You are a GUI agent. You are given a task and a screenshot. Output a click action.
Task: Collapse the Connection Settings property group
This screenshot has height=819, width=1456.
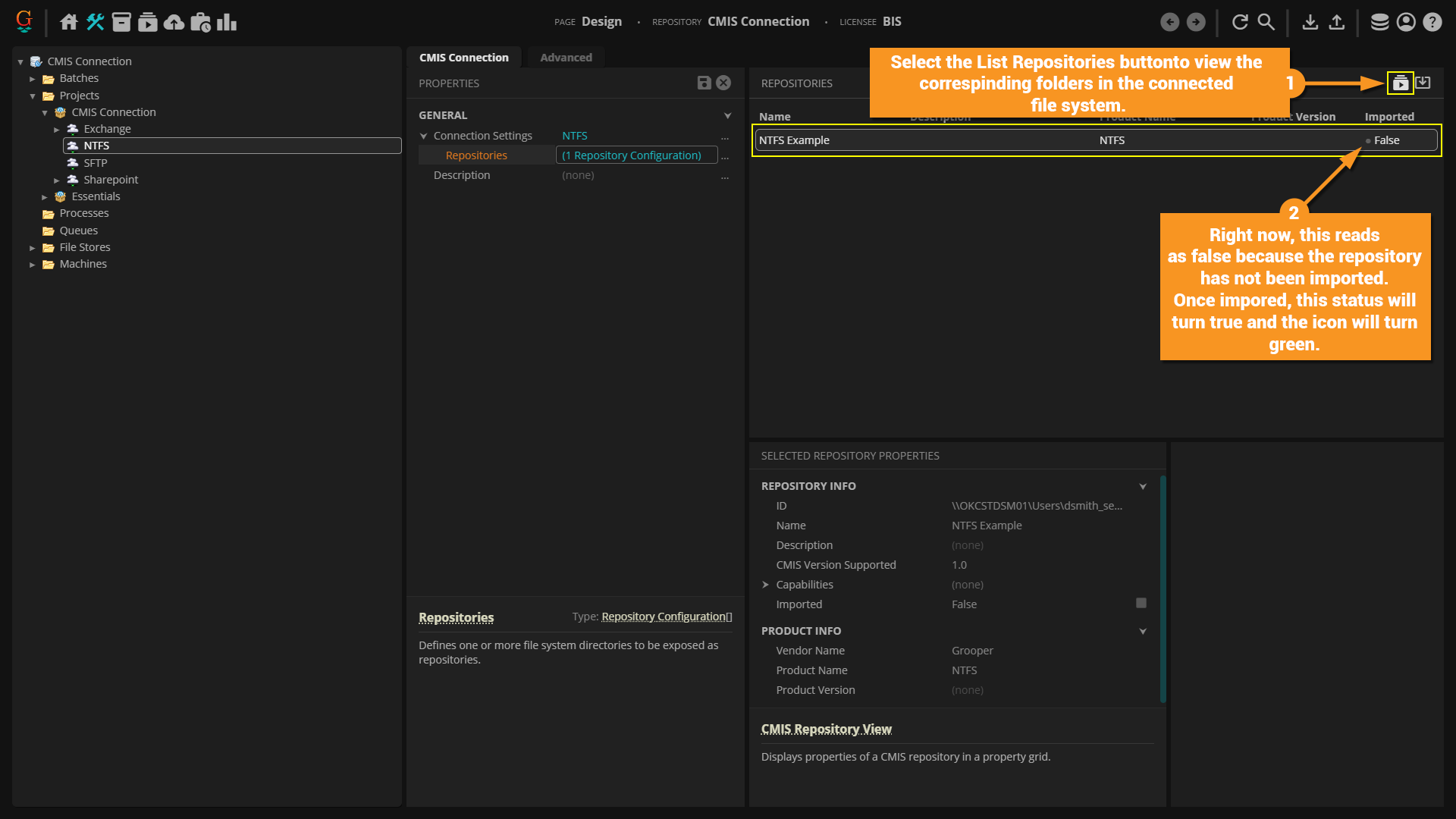424,136
